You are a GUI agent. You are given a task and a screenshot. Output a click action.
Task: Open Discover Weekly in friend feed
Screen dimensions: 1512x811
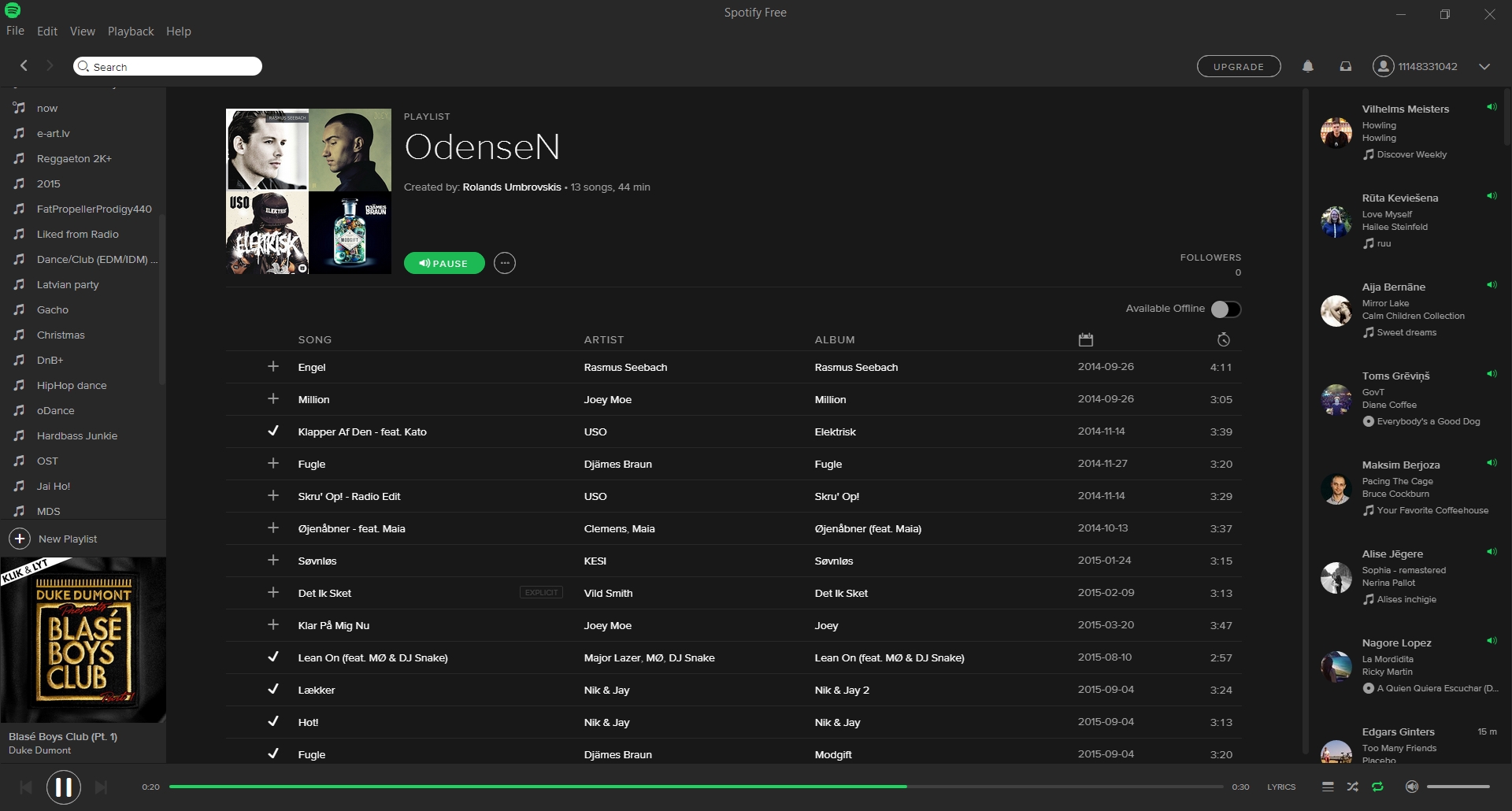pos(1412,154)
